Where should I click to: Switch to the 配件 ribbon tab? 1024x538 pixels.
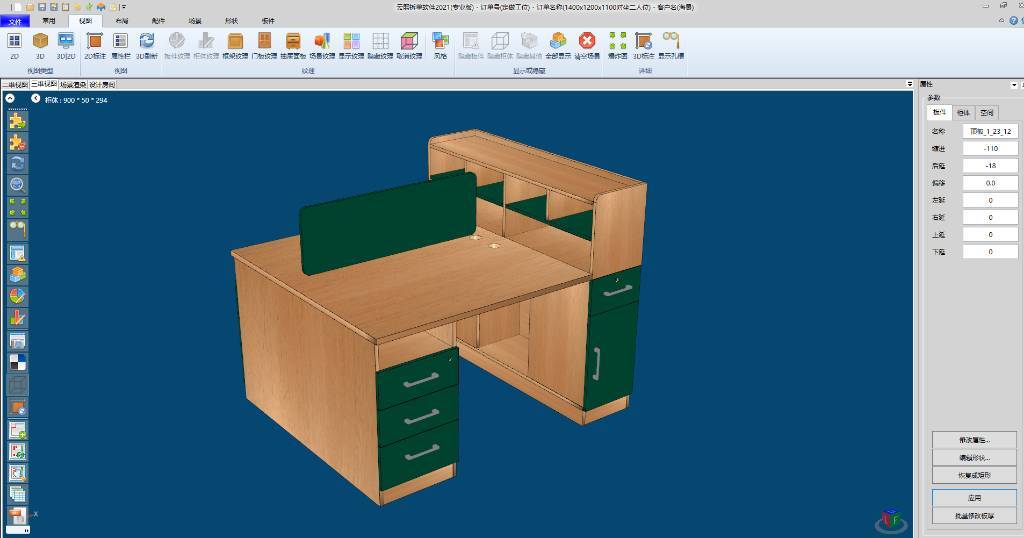coord(158,21)
